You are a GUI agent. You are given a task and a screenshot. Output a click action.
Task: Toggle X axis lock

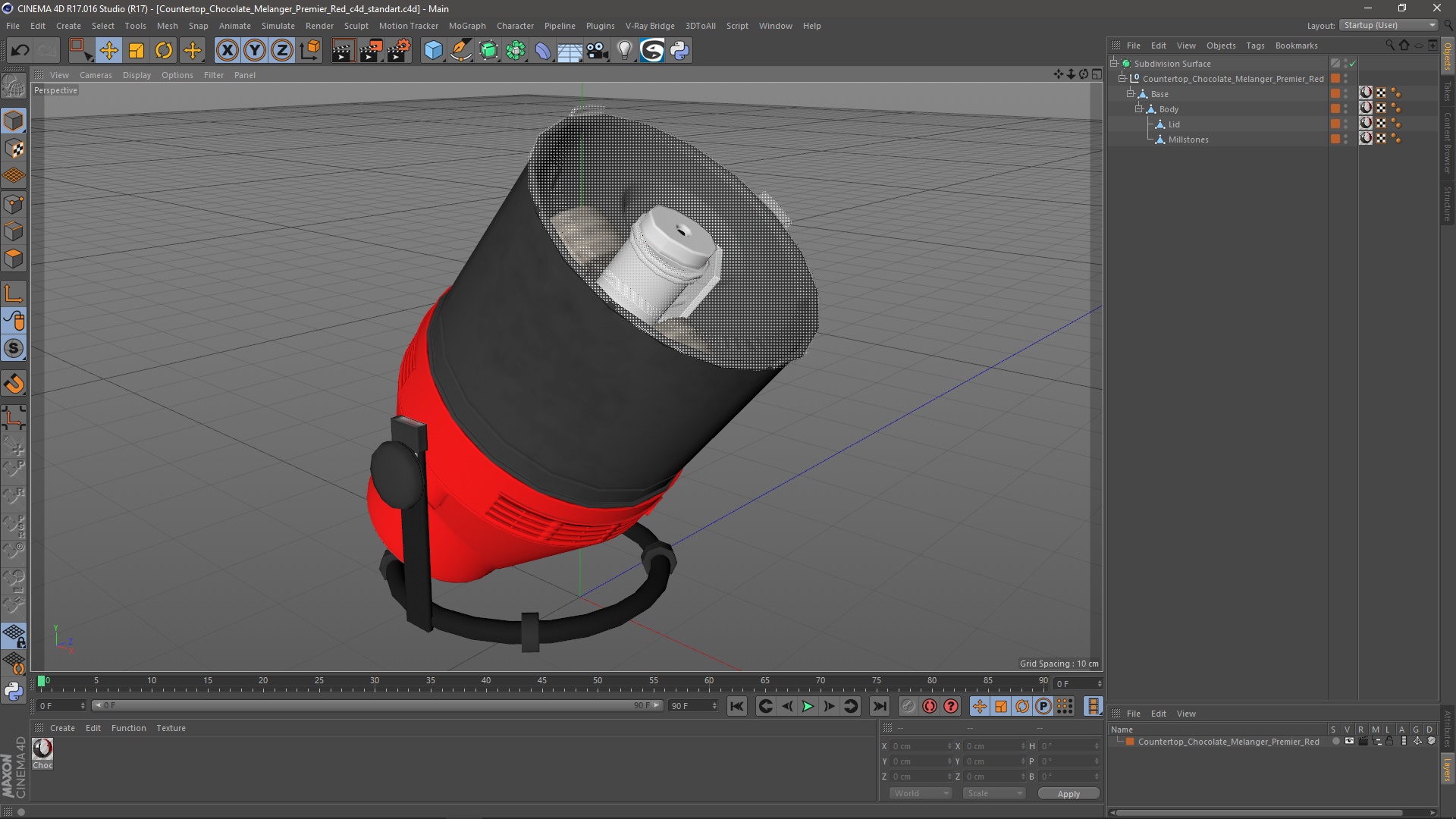point(227,50)
